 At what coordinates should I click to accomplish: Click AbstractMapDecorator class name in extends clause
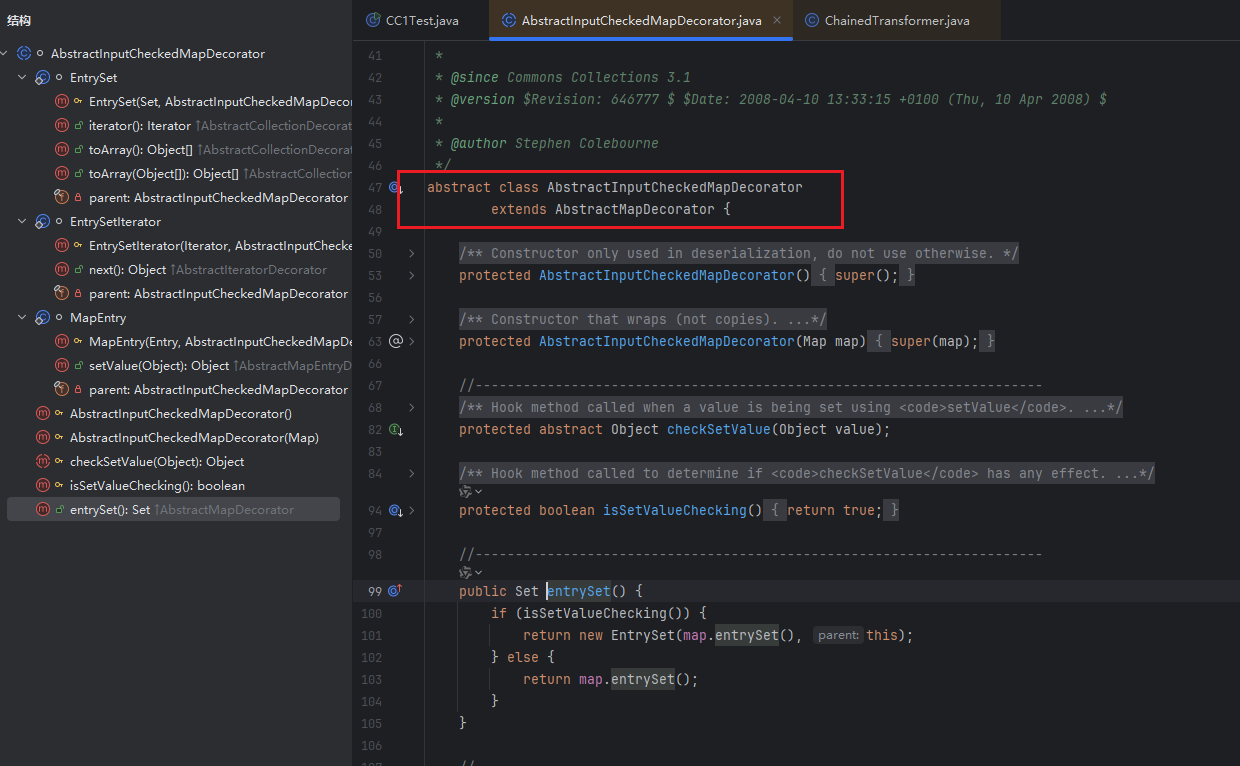[634, 209]
